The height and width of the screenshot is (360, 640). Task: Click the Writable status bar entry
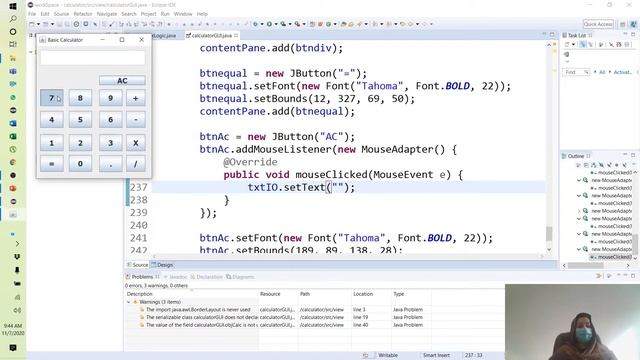pyautogui.click(x=388, y=356)
